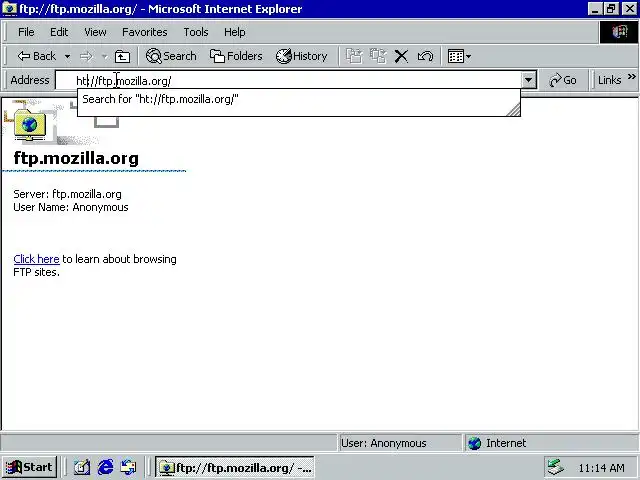This screenshot has height=480, width=640.
Task: Click the Undo toolbar icon
Action: pyautogui.click(x=425, y=56)
